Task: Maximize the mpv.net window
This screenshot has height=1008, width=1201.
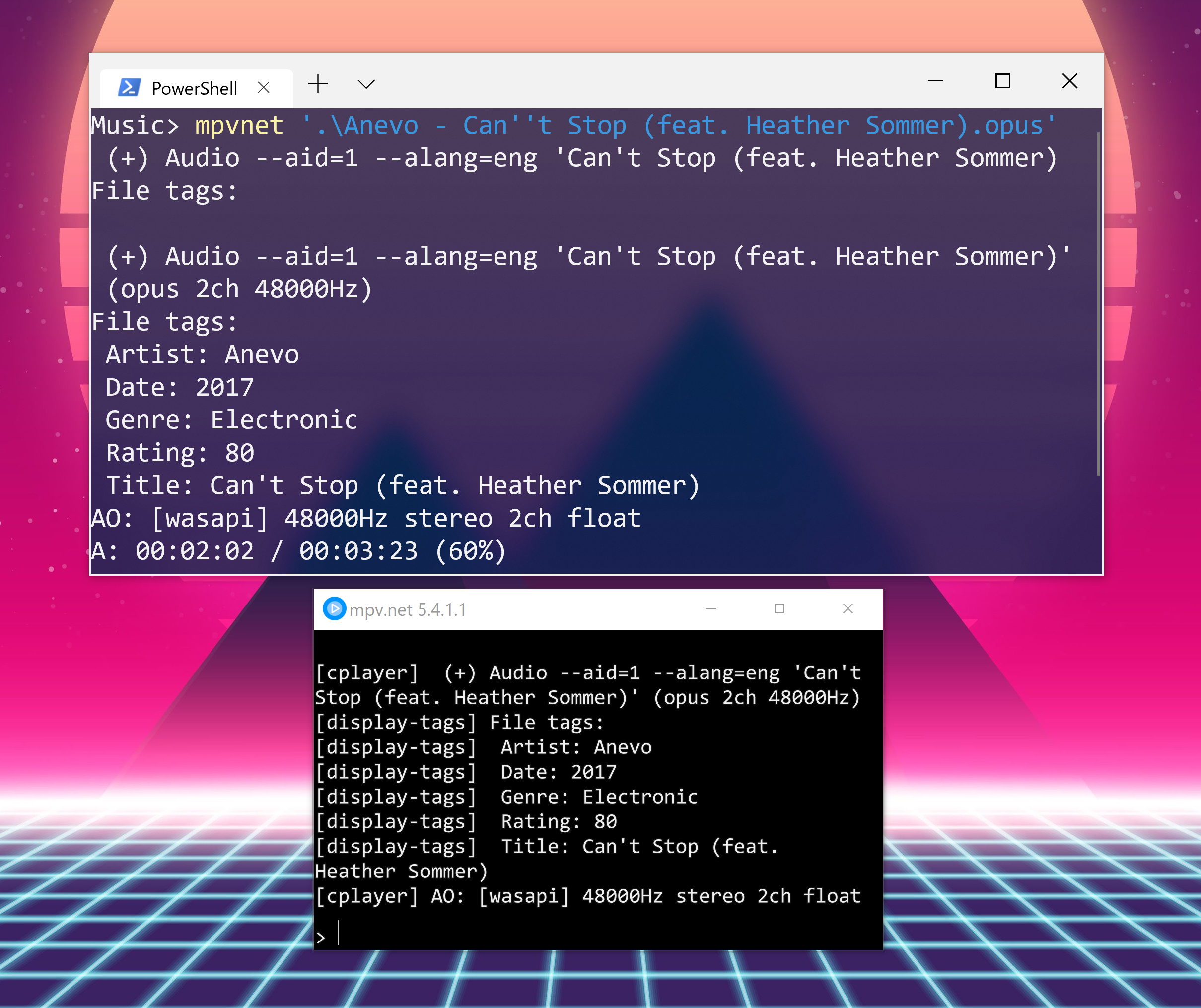Action: click(x=779, y=609)
